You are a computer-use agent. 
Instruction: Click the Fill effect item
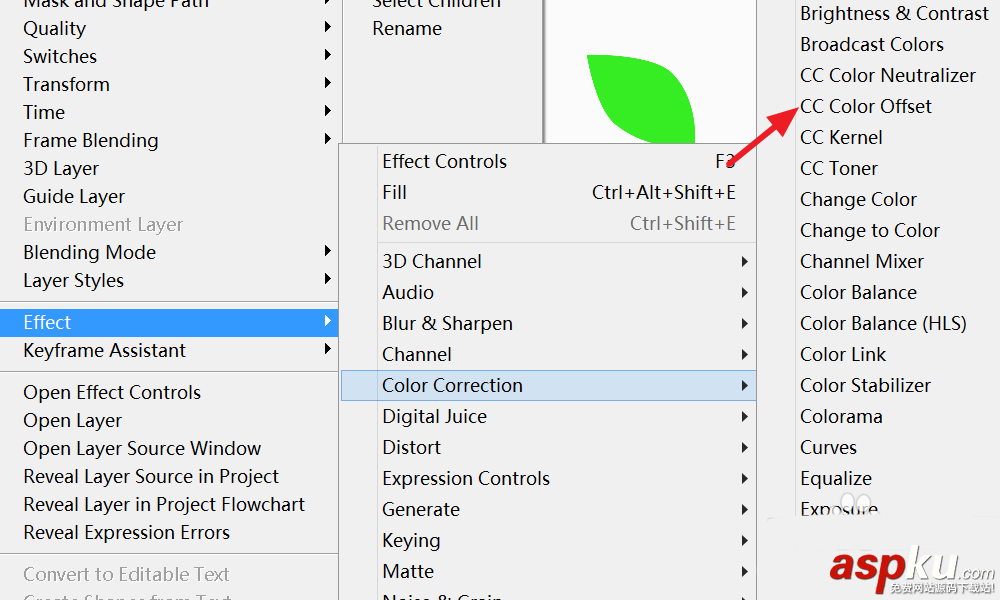tap(394, 192)
